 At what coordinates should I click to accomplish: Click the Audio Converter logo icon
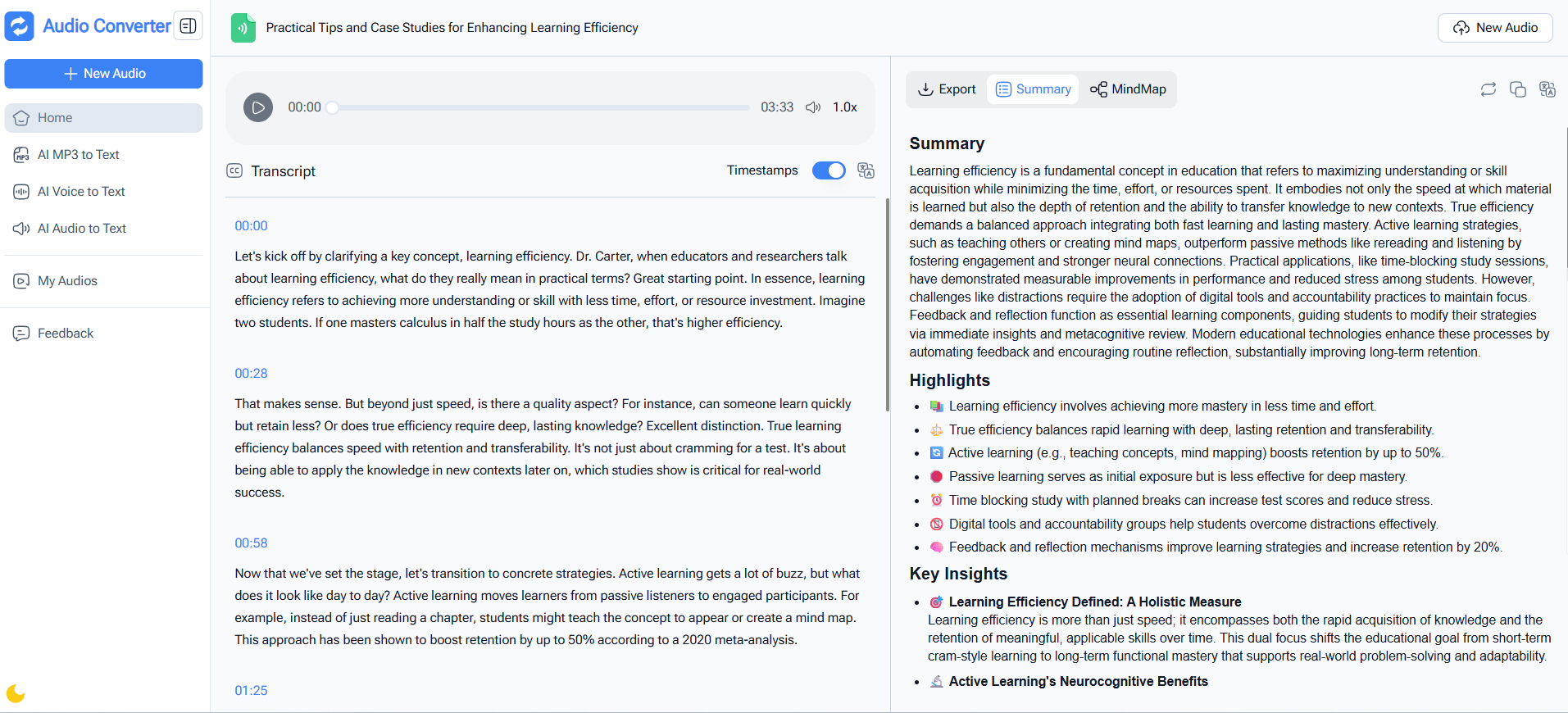tap(19, 26)
